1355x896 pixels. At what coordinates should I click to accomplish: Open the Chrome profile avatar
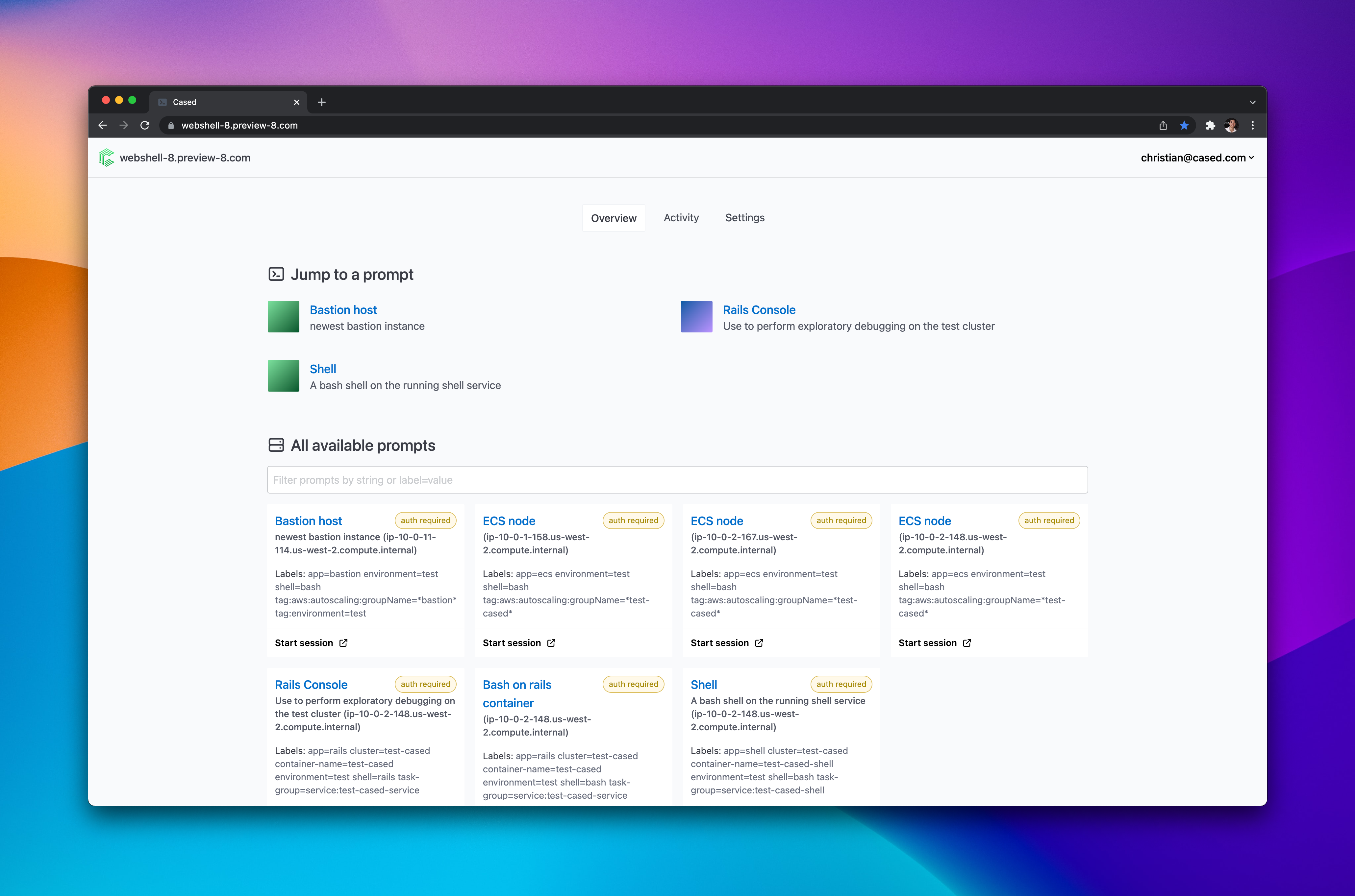pyautogui.click(x=1231, y=125)
